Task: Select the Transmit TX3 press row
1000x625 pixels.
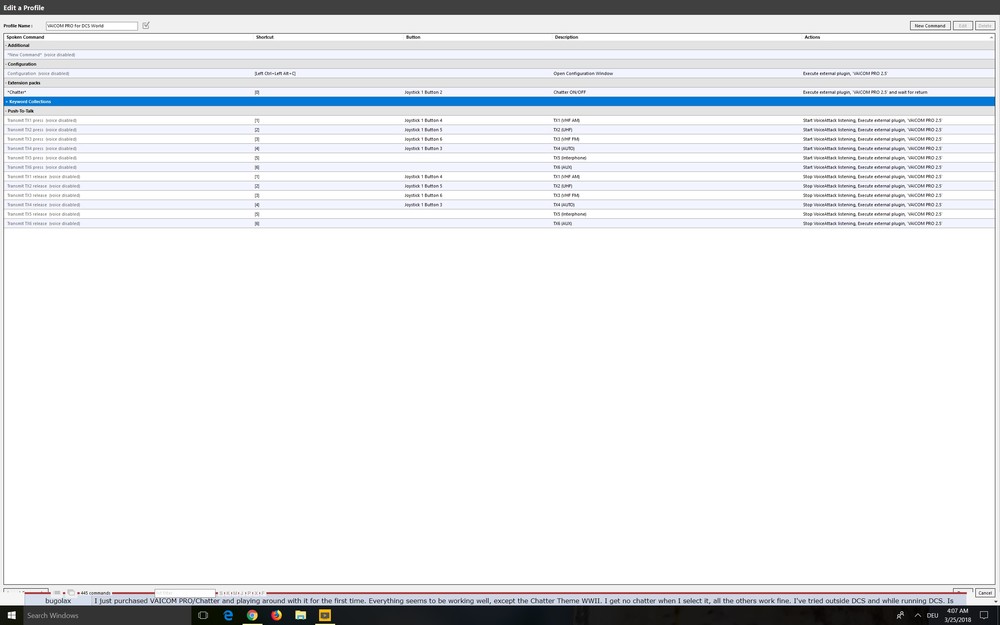Action: (x=499, y=139)
